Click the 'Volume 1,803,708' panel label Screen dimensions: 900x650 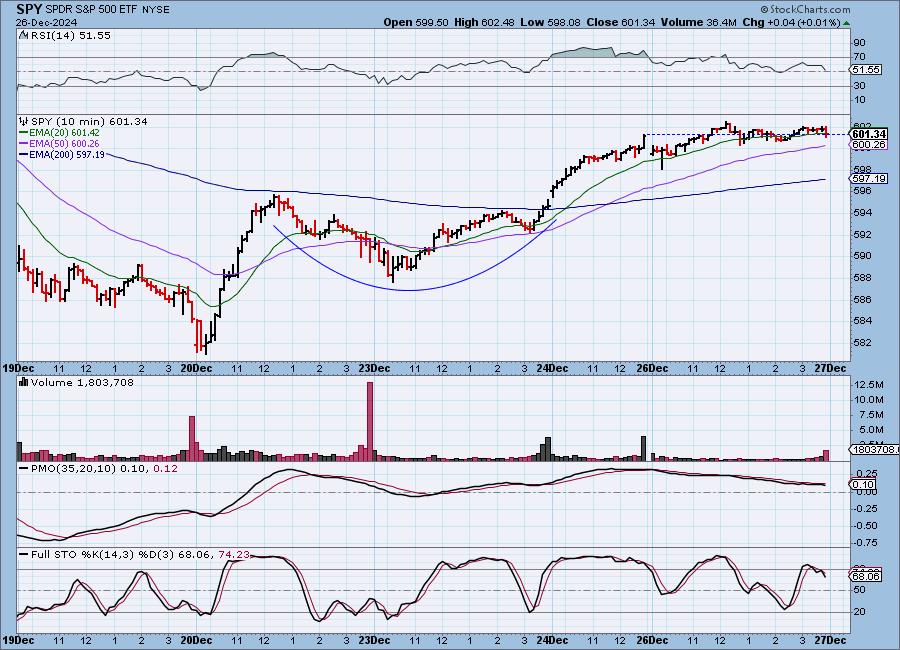tap(82, 382)
